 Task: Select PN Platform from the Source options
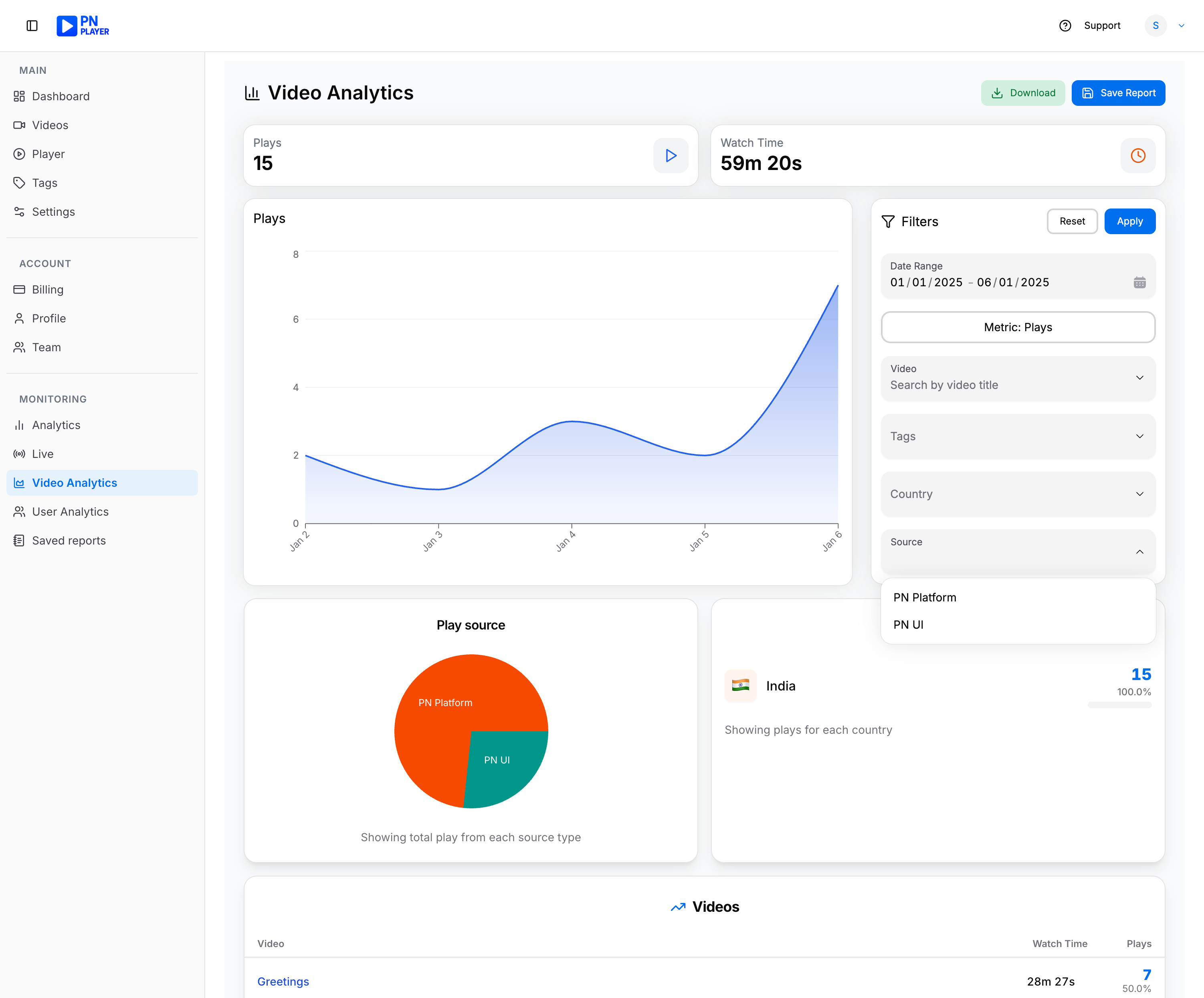click(924, 597)
